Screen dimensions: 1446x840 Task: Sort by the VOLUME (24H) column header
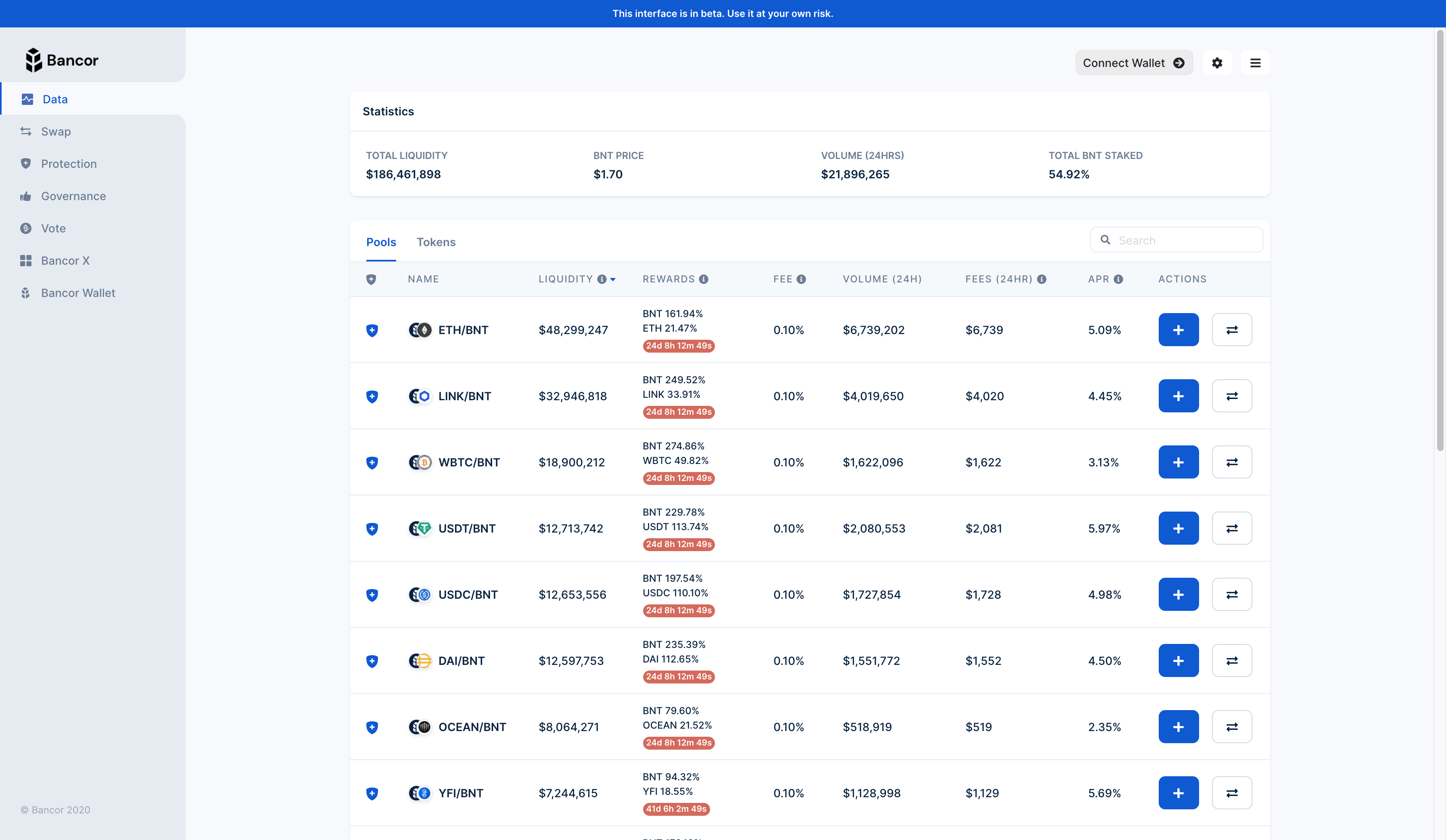click(882, 279)
